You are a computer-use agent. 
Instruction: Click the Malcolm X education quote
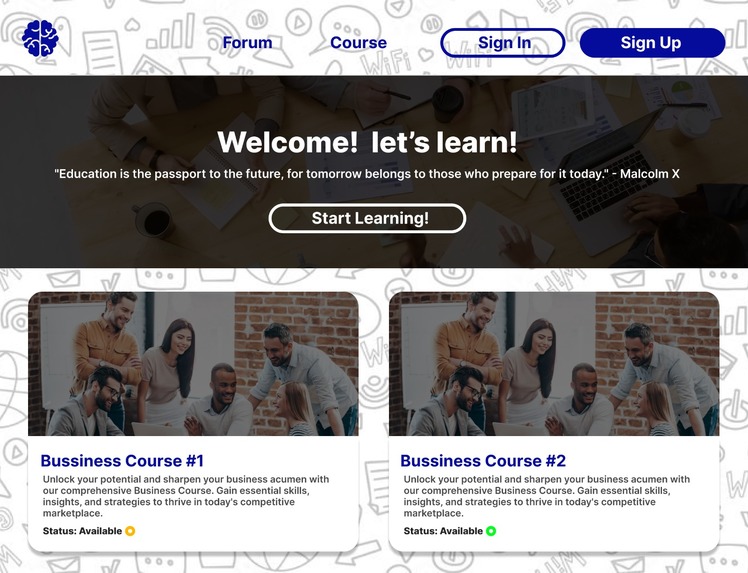[367, 174]
